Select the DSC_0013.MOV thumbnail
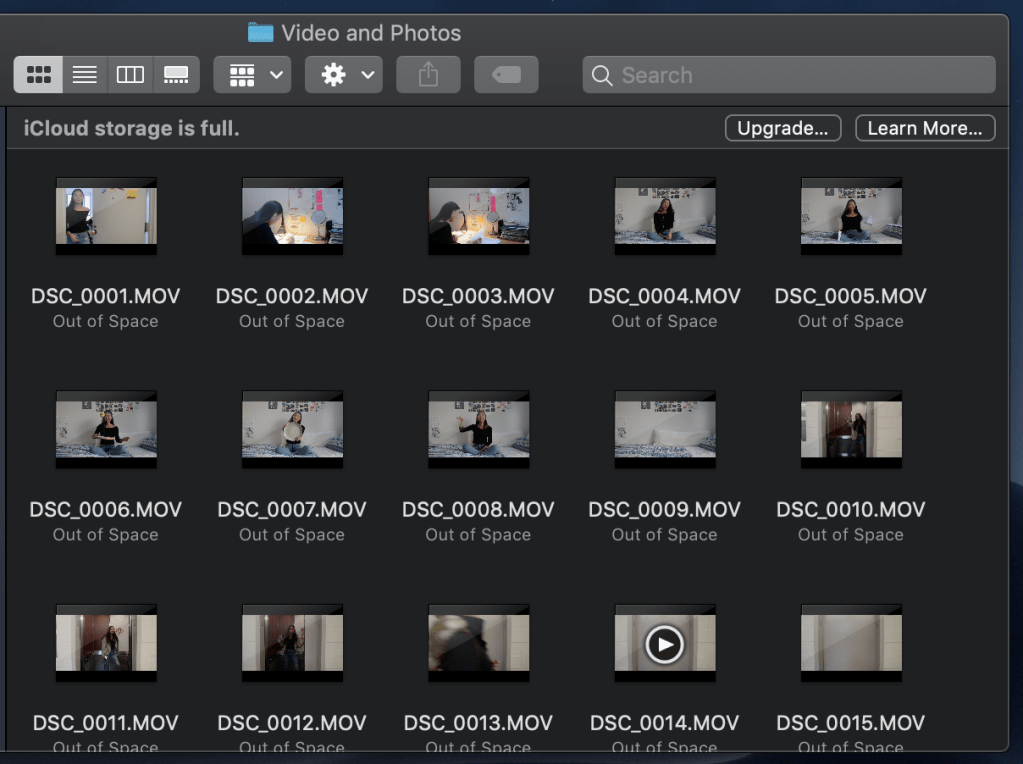 pos(478,643)
